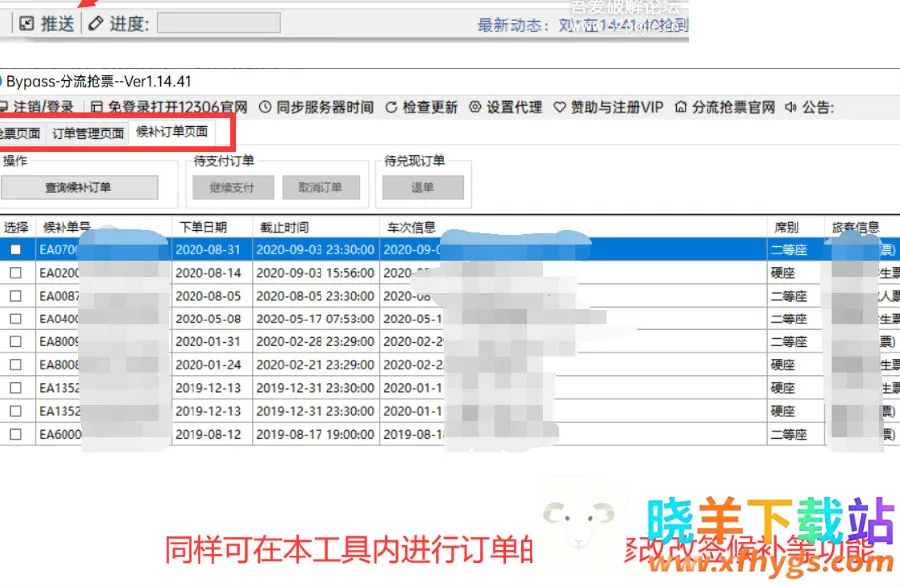The height and width of the screenshot is (586, 900).
Task: Open 分流抢票官网 home icon
Action: pos(681,107)
